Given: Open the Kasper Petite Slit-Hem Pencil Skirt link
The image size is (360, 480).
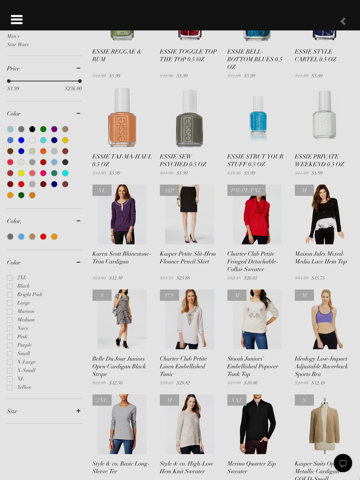Looking at the screenshot, I should (x=188, y=258).
